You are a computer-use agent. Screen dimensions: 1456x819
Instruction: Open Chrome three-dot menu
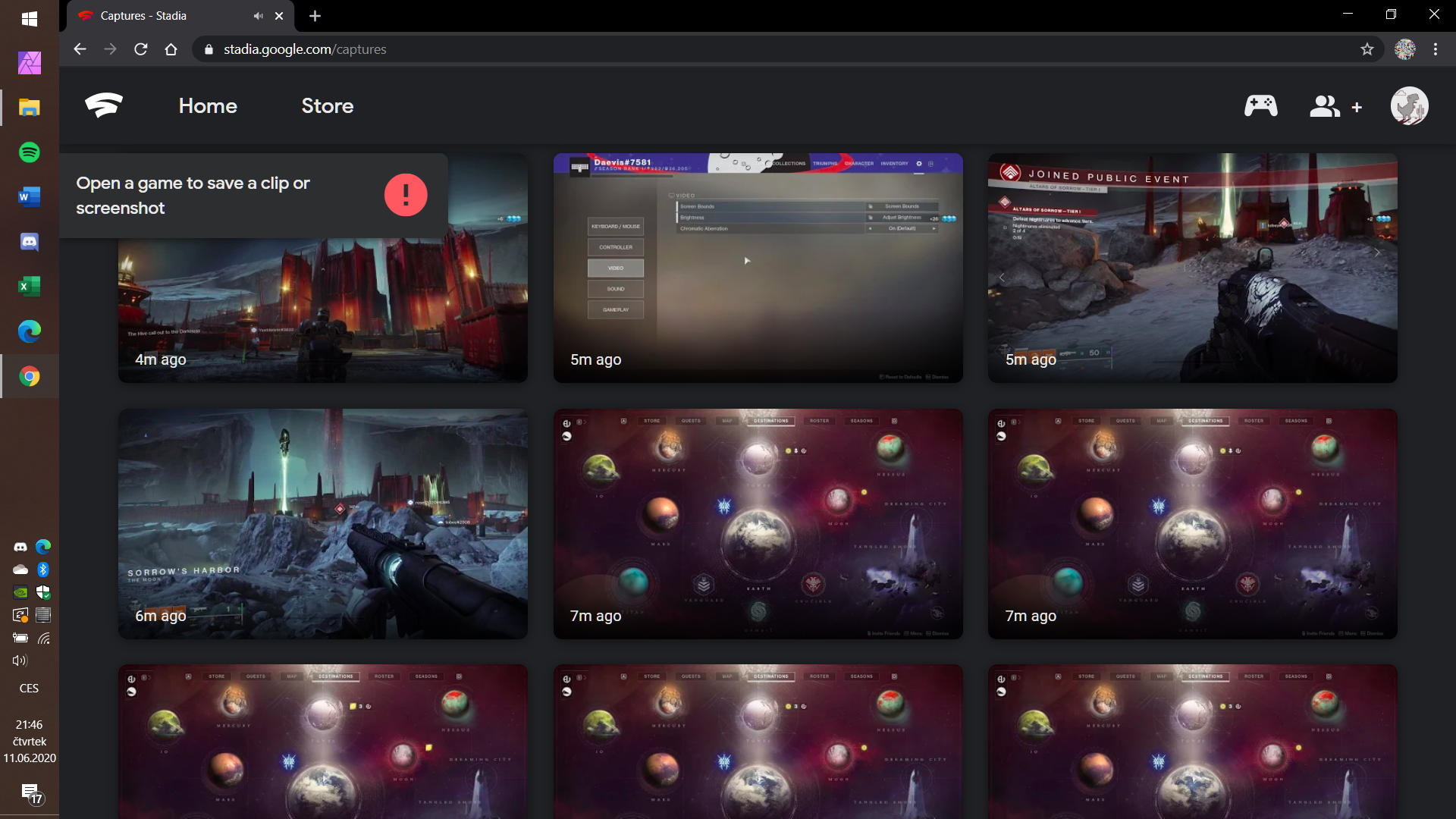pos(1436,49)
